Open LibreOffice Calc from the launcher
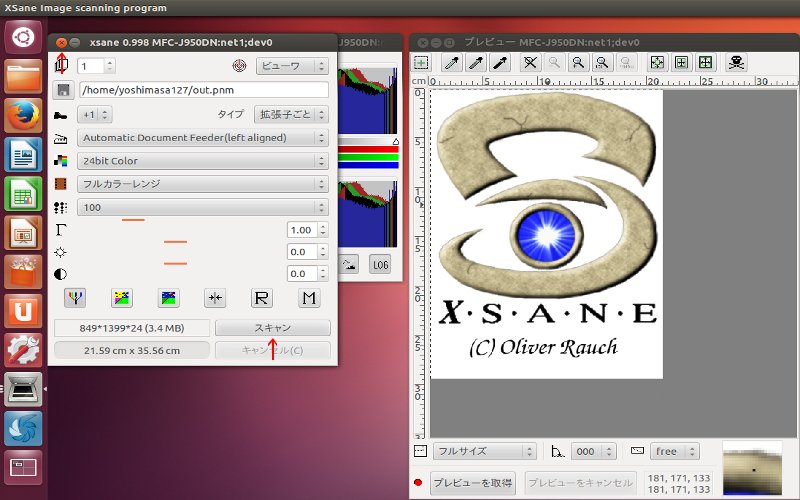 point(23,194)
